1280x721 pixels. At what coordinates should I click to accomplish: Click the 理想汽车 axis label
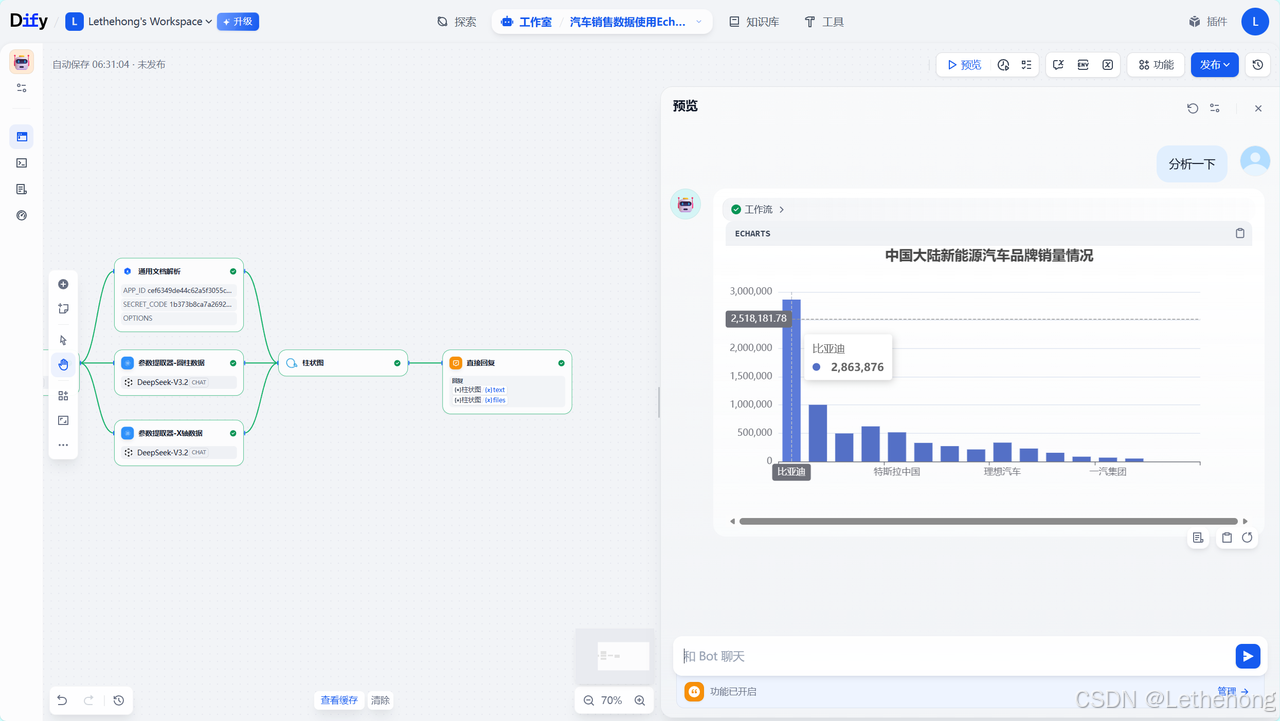pos(1002,471)
